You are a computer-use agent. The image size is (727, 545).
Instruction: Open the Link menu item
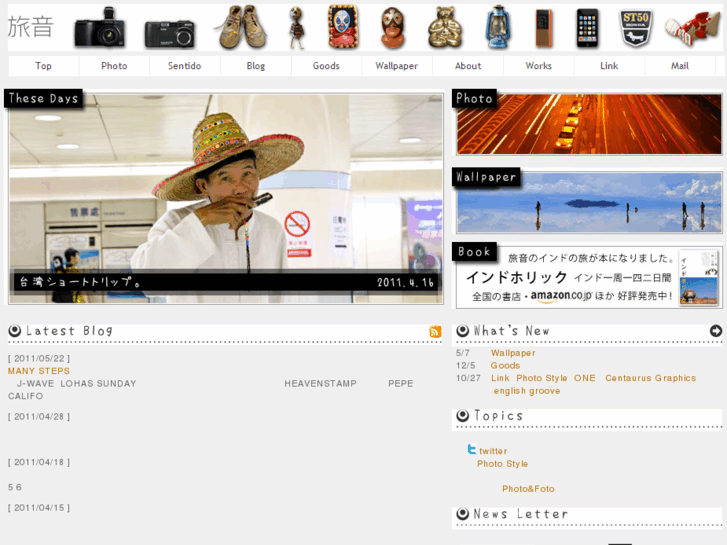pos(609,66)
